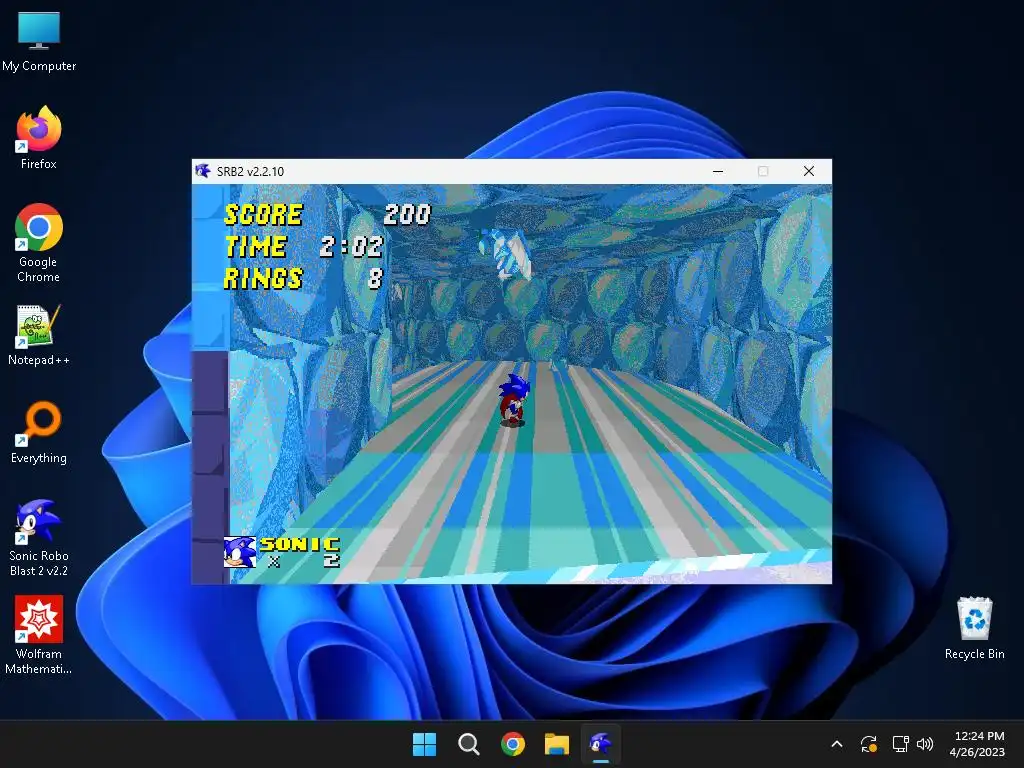Click the score value 200
The height and width of the screenshot is (768, 1024).
(x=407, y=214)
